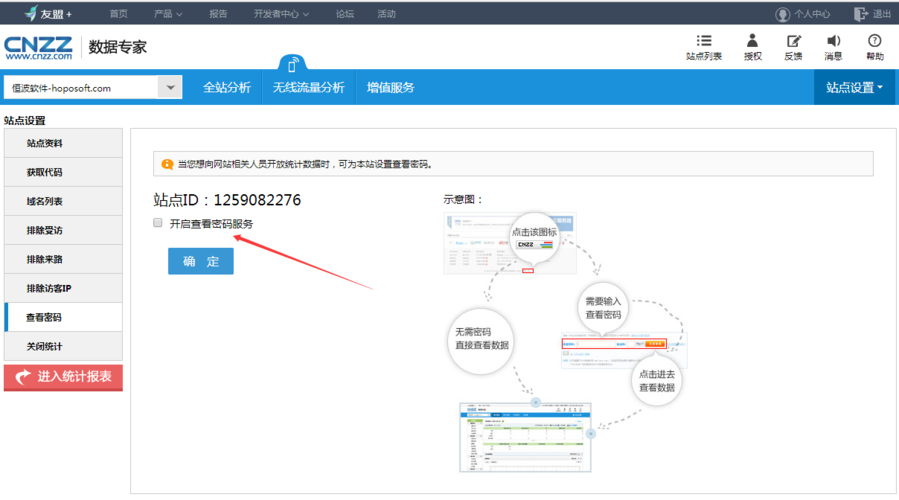Click the arrow icon in 进入统计报表 button

coord(23,377)
